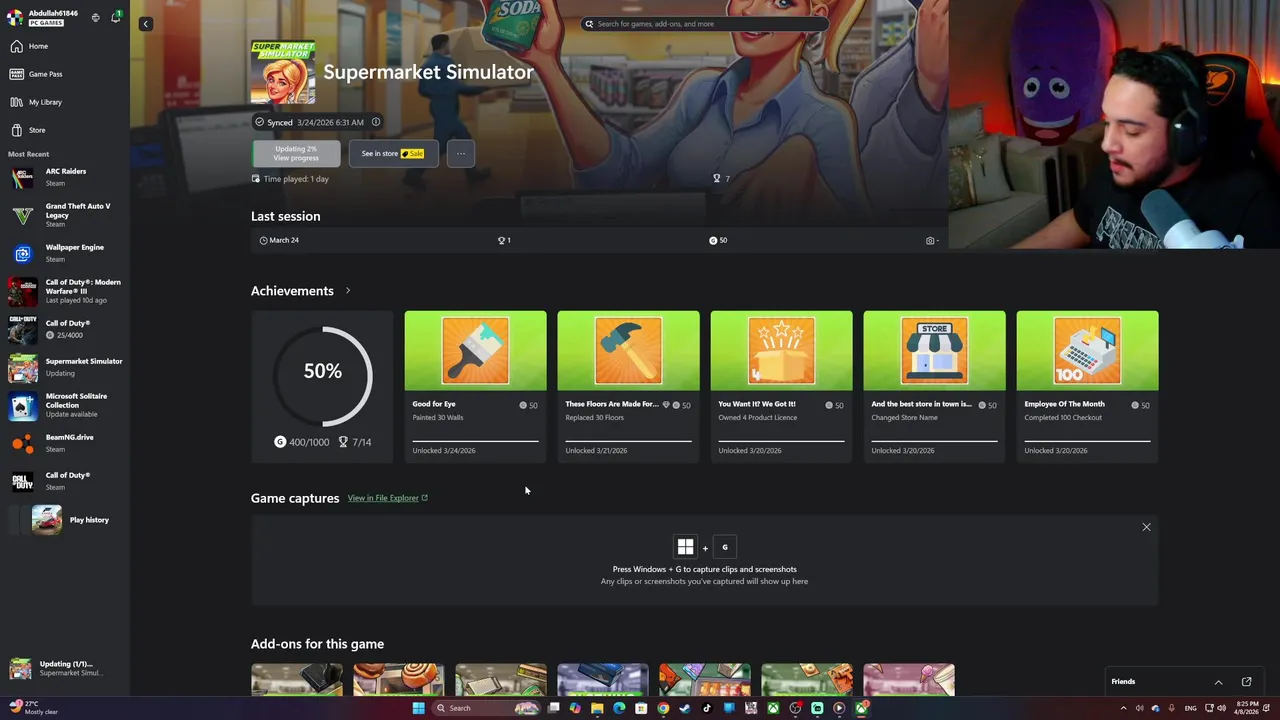The image size is (1280, 720).
Task: Click the Last session achievements trophy icon
Action: 501,241
